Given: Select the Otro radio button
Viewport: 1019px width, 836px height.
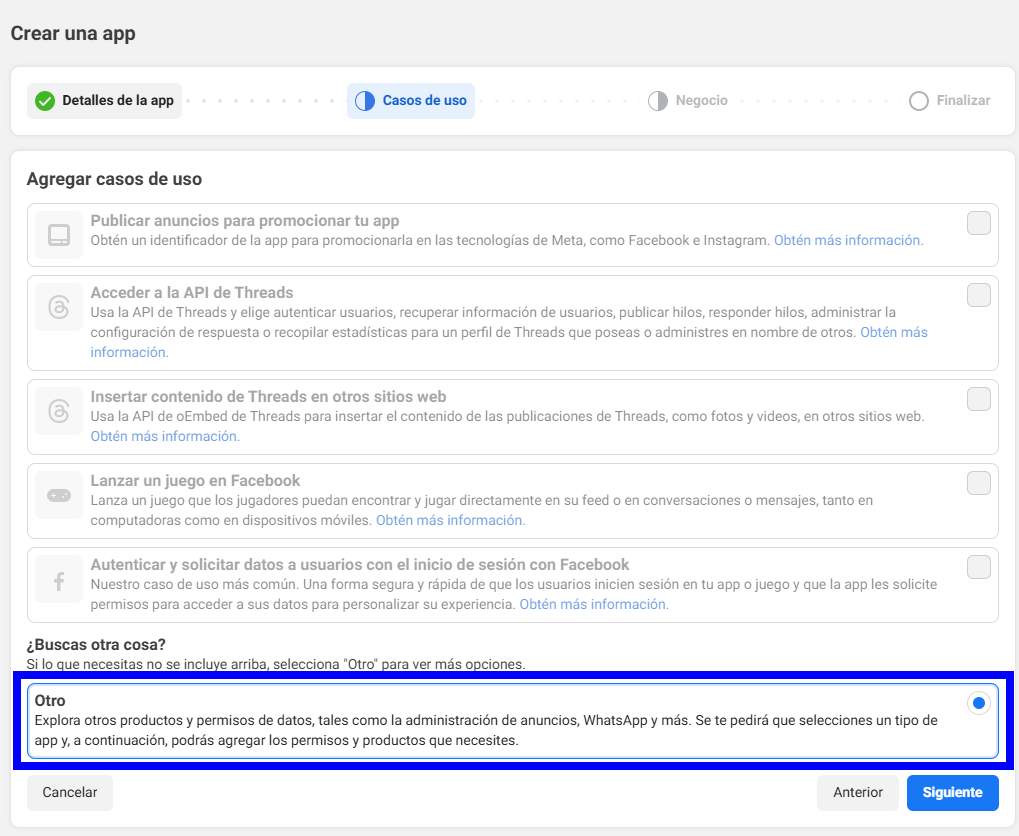Looking at the screenshot, I should click(x=978, y=703).
